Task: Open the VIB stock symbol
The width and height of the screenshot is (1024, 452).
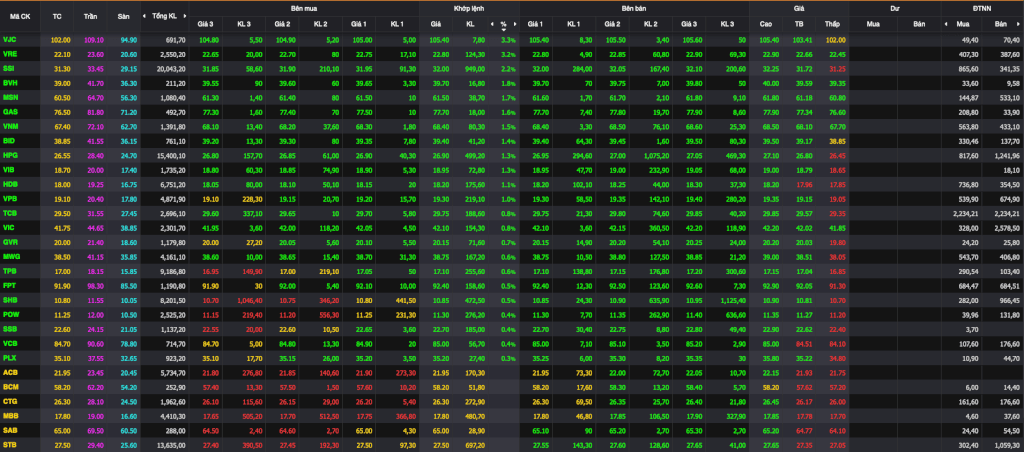Action: click(9, 169)
